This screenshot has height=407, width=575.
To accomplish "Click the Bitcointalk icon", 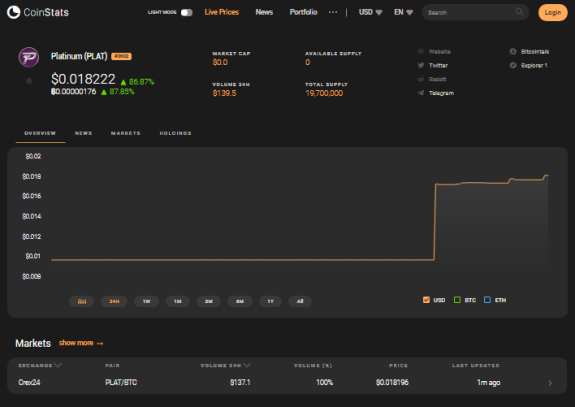I will 513,51.
